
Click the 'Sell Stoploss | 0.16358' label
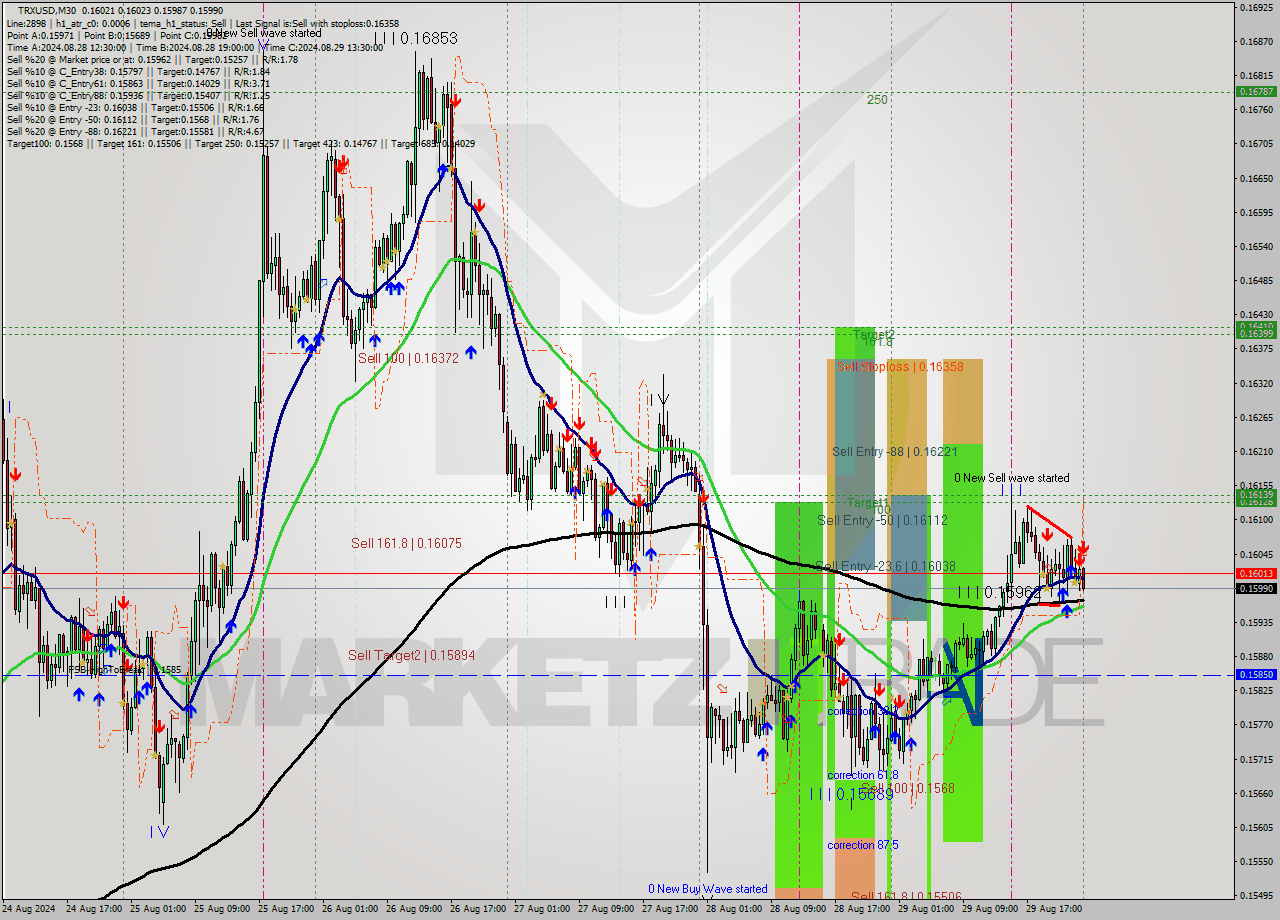(900, 367)
